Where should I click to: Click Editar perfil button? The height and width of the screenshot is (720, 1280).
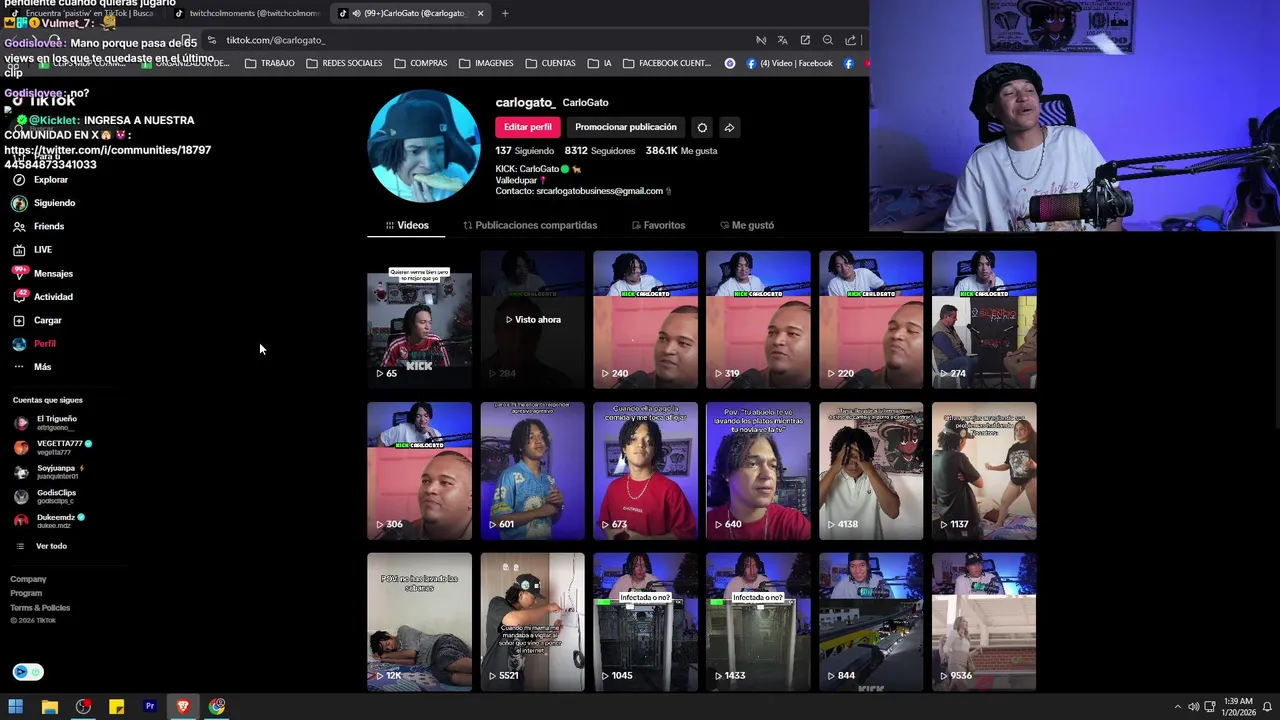(528, 127)
